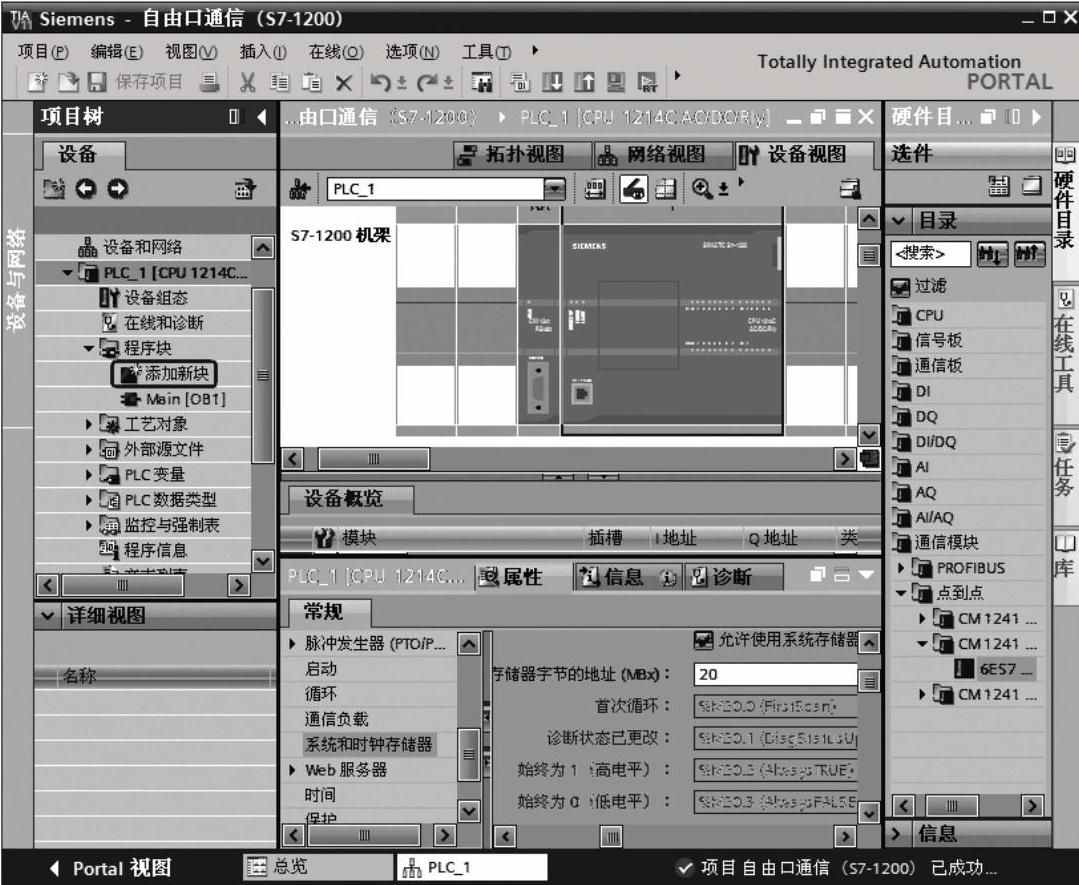This screenshot has width=1079, height=885.
Task: Switch to Portal 视图
Action: pyautogui.click(x=111, y=868)
